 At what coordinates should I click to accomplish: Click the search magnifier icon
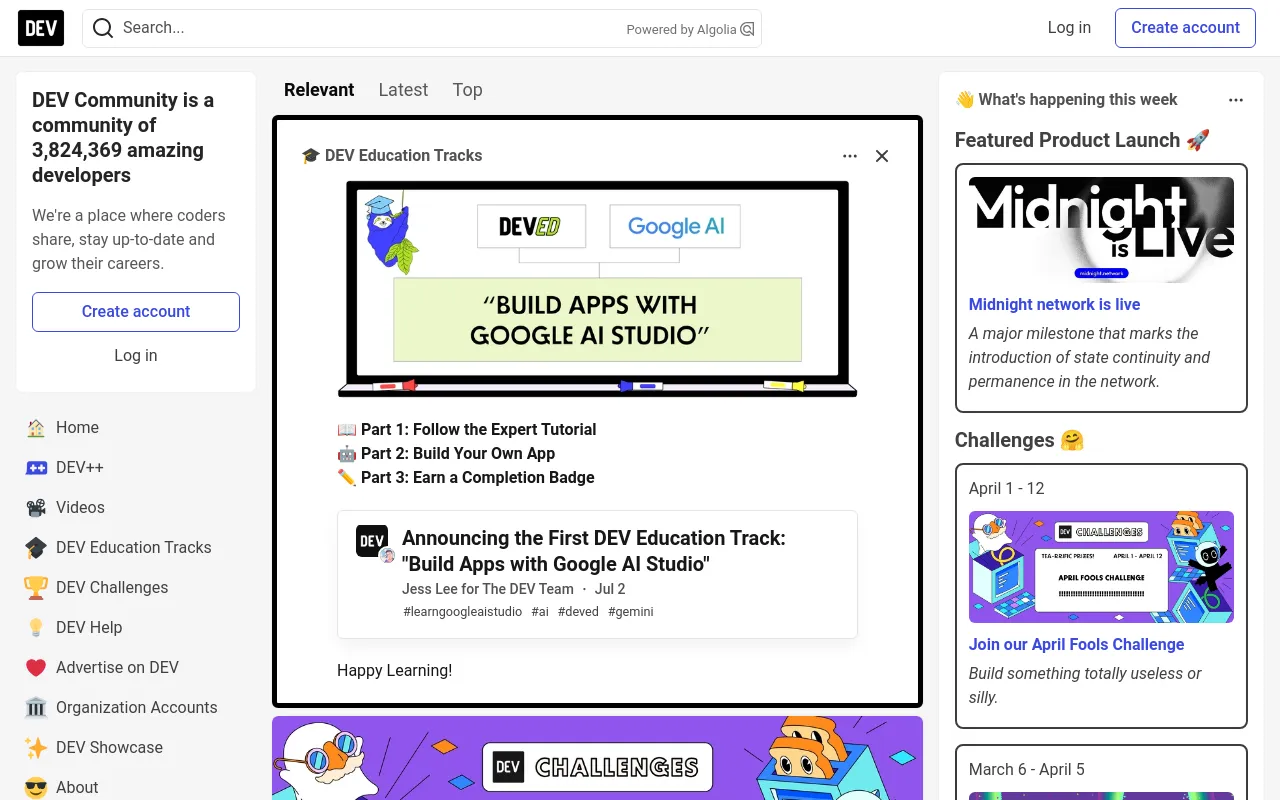(x=103, y=28)
